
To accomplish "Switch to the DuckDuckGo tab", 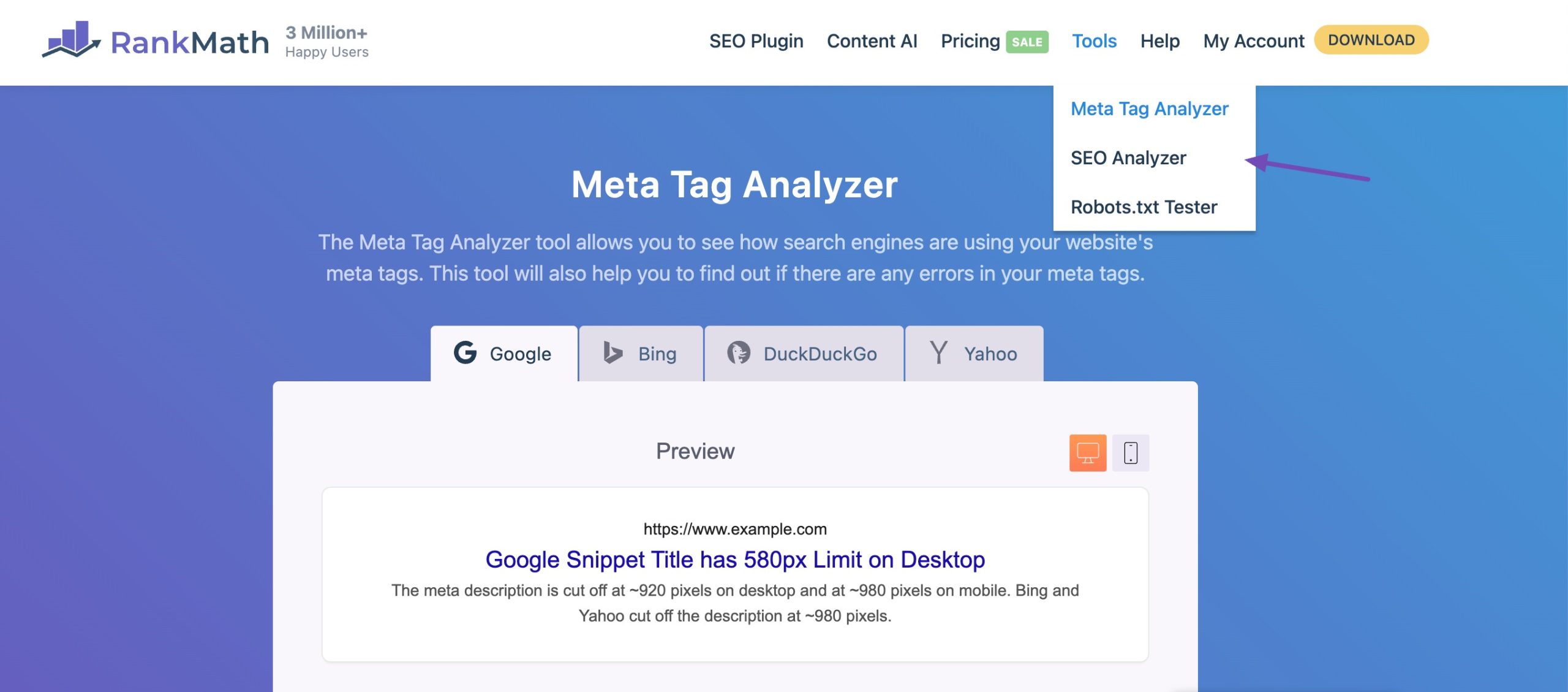I will 804,354.
